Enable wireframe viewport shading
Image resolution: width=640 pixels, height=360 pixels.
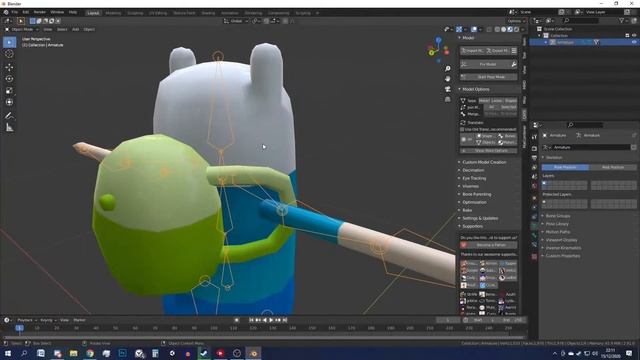pos(497,29)
